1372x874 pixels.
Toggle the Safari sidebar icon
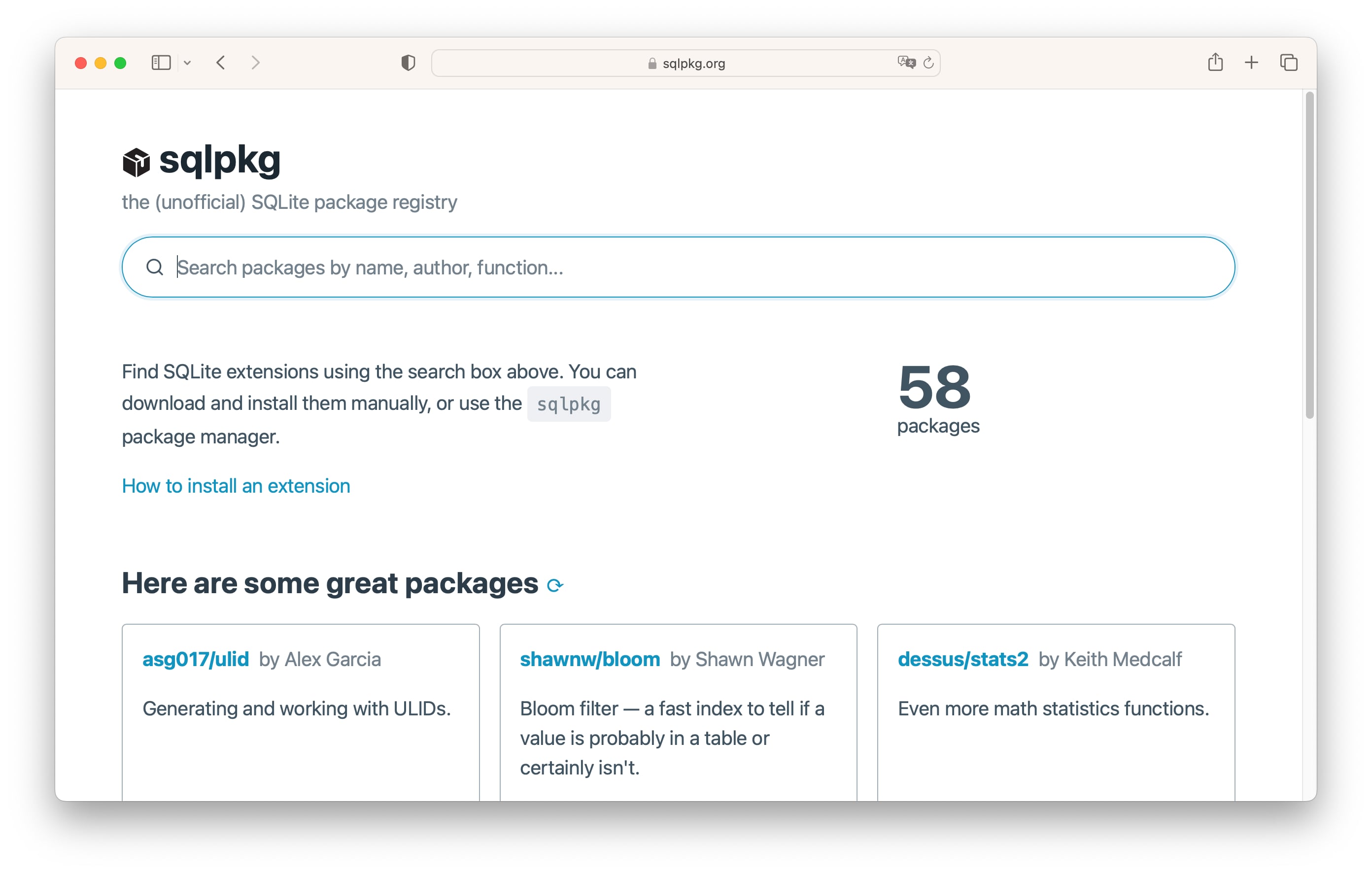click(161, 63)
